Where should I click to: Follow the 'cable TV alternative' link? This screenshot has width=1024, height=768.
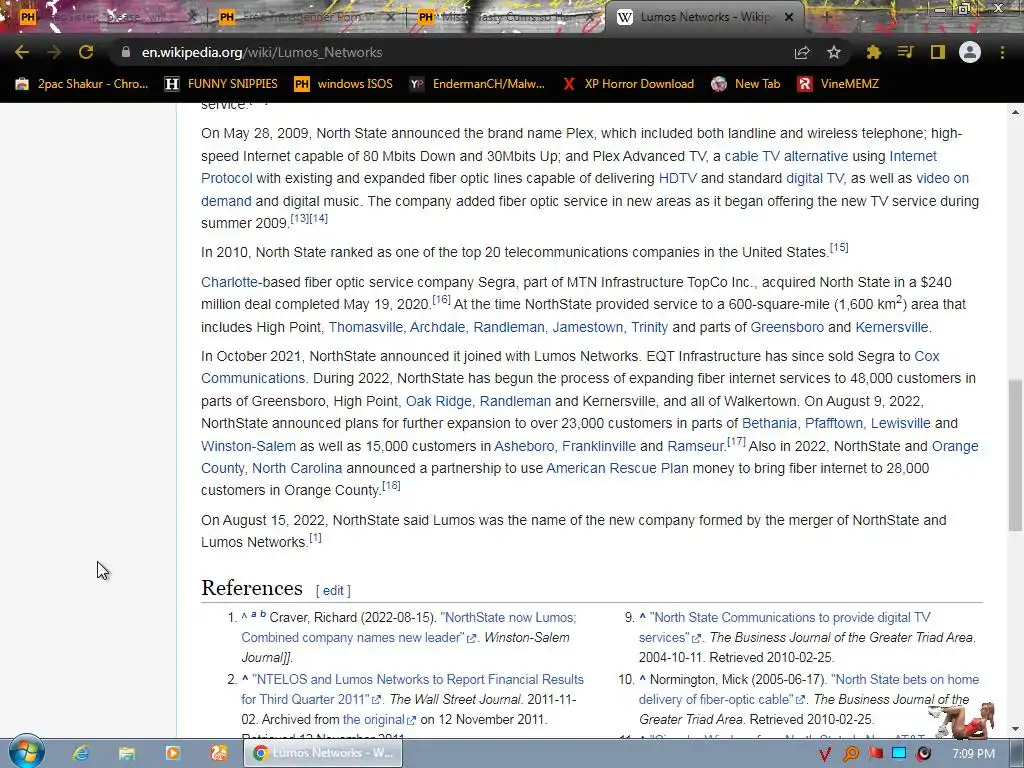point(786,156)
